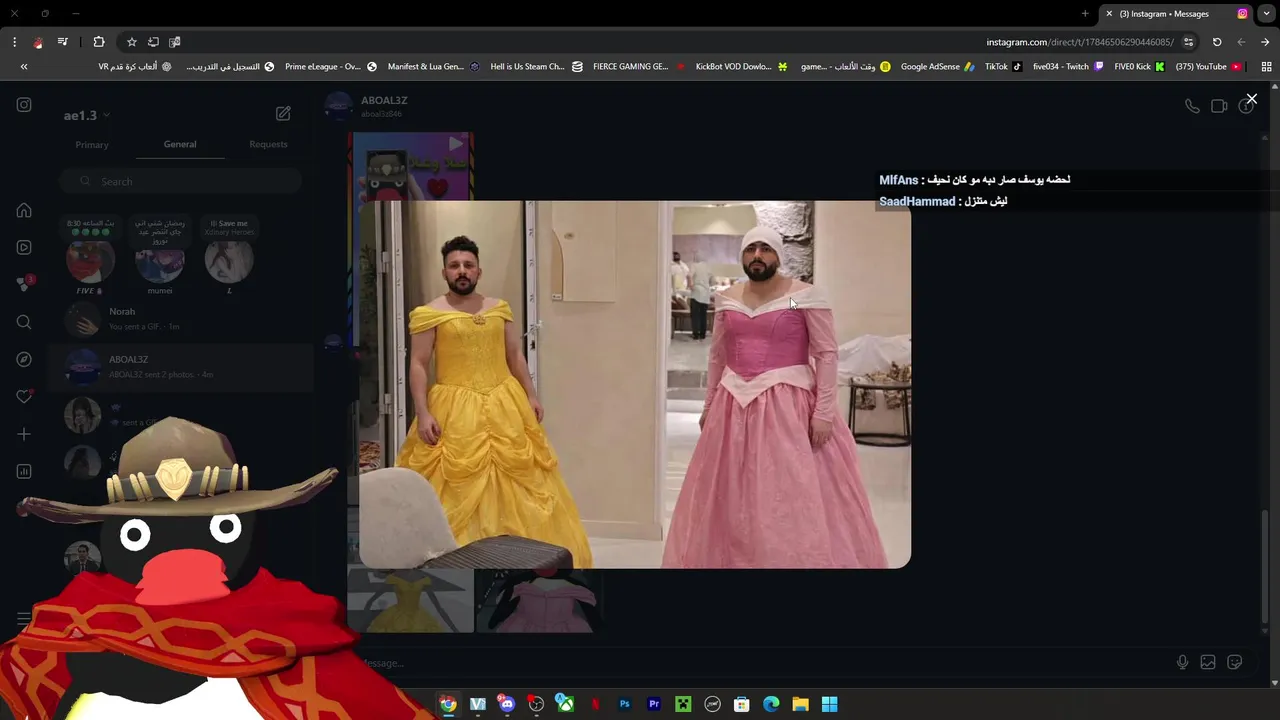Open the KickBot VOD Downloader bookmark
The image size is (1280, 720).
[x=741, y=67]
